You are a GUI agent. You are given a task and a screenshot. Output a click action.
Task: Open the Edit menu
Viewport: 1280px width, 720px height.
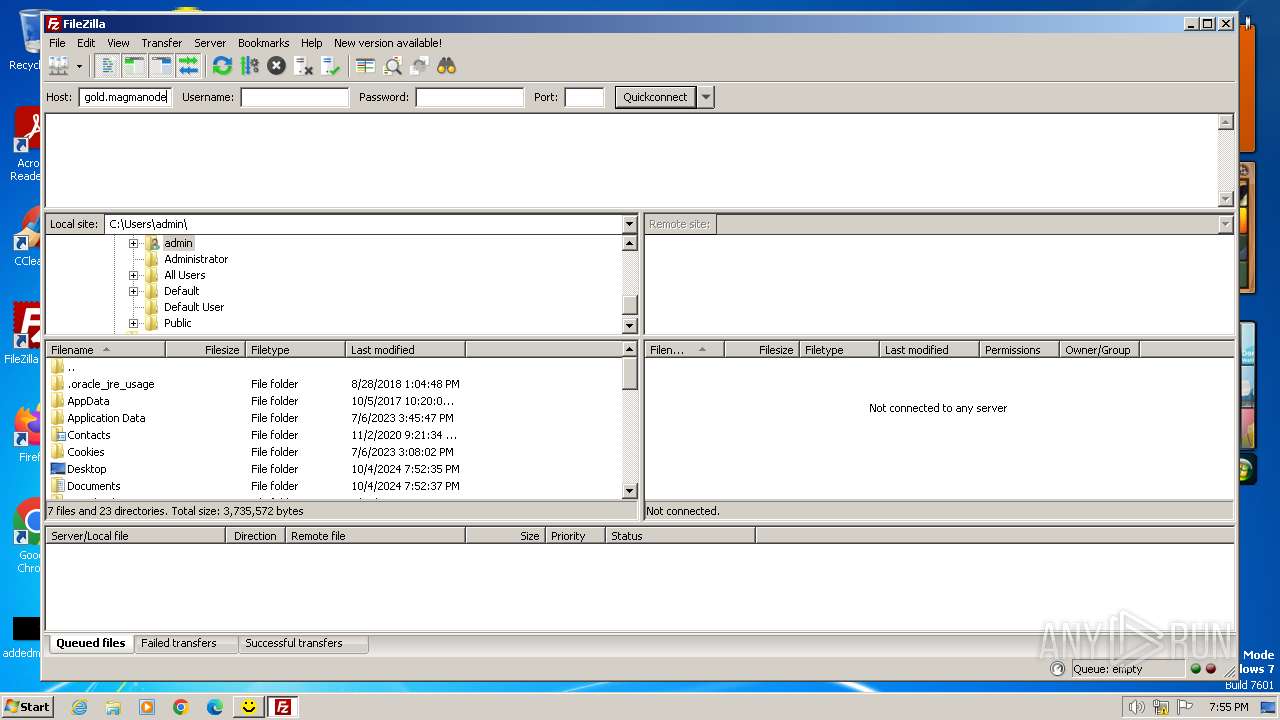[86, 43]
